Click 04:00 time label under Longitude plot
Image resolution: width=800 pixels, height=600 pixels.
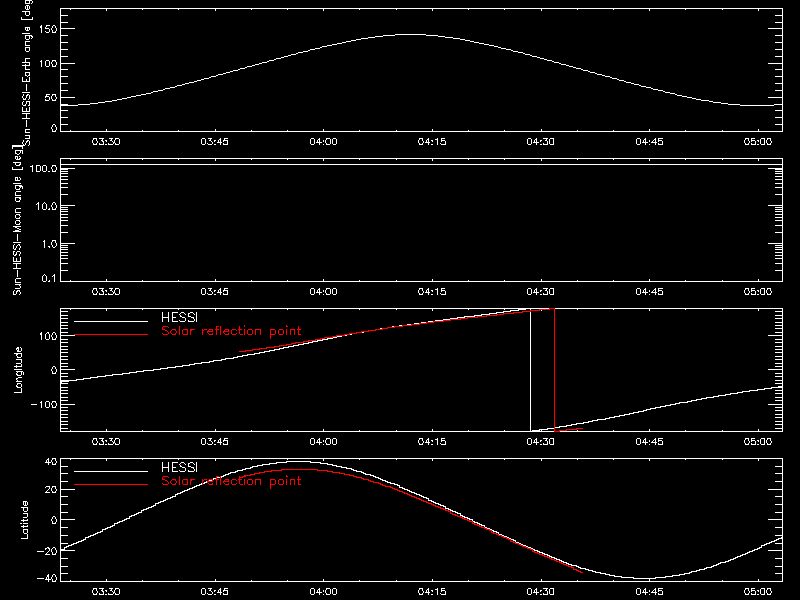pyautogui.click(x=323, y=441)
